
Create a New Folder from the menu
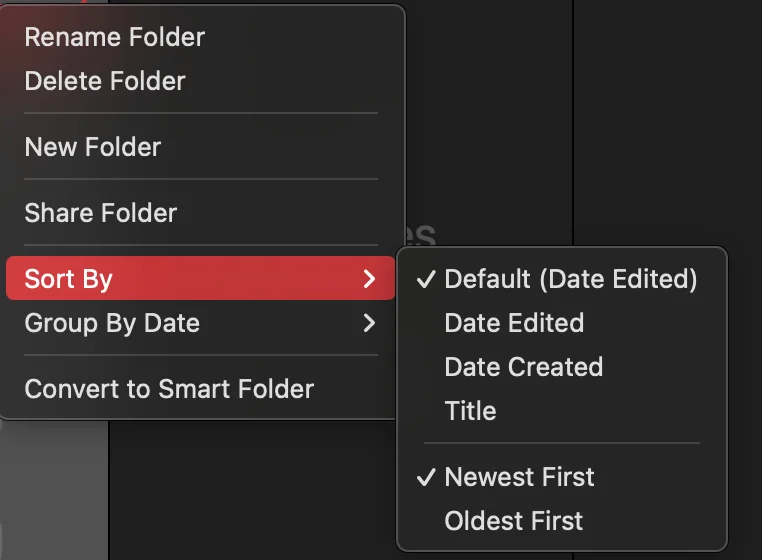pyautogui.click(x=92, y=147)
